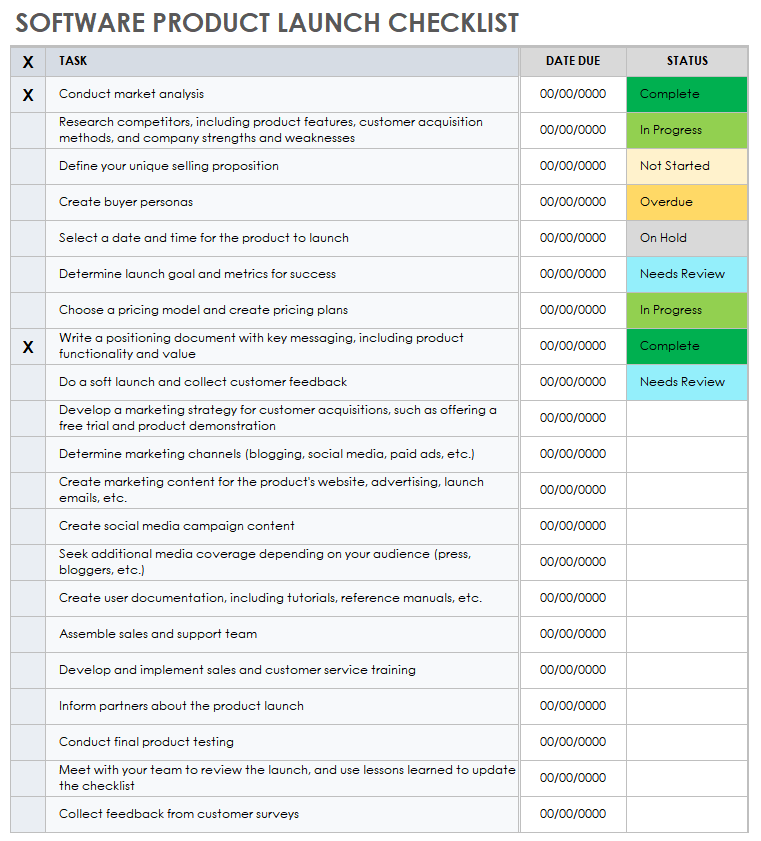Uncheck the positioning document task checkbox

click(x=28, y=346)
